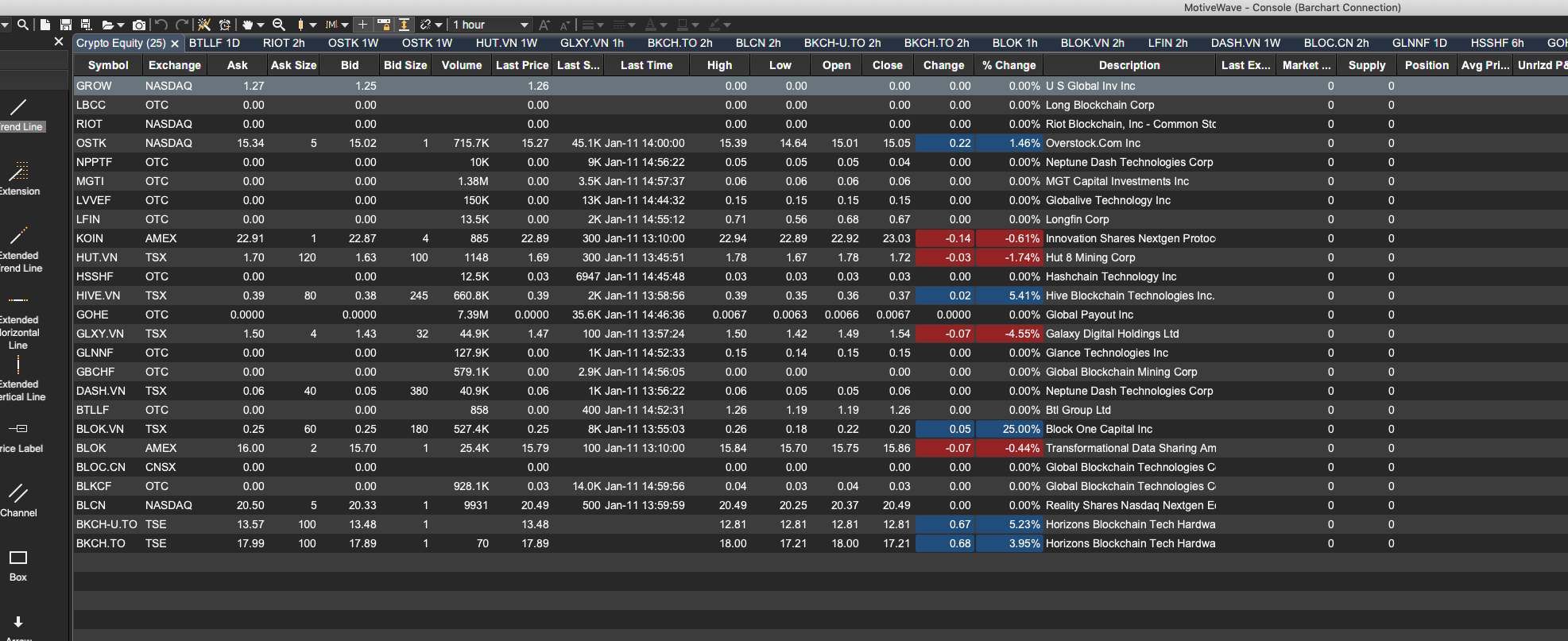
Task: Open the fill color swatch
Action: click(x=688, y=25)
